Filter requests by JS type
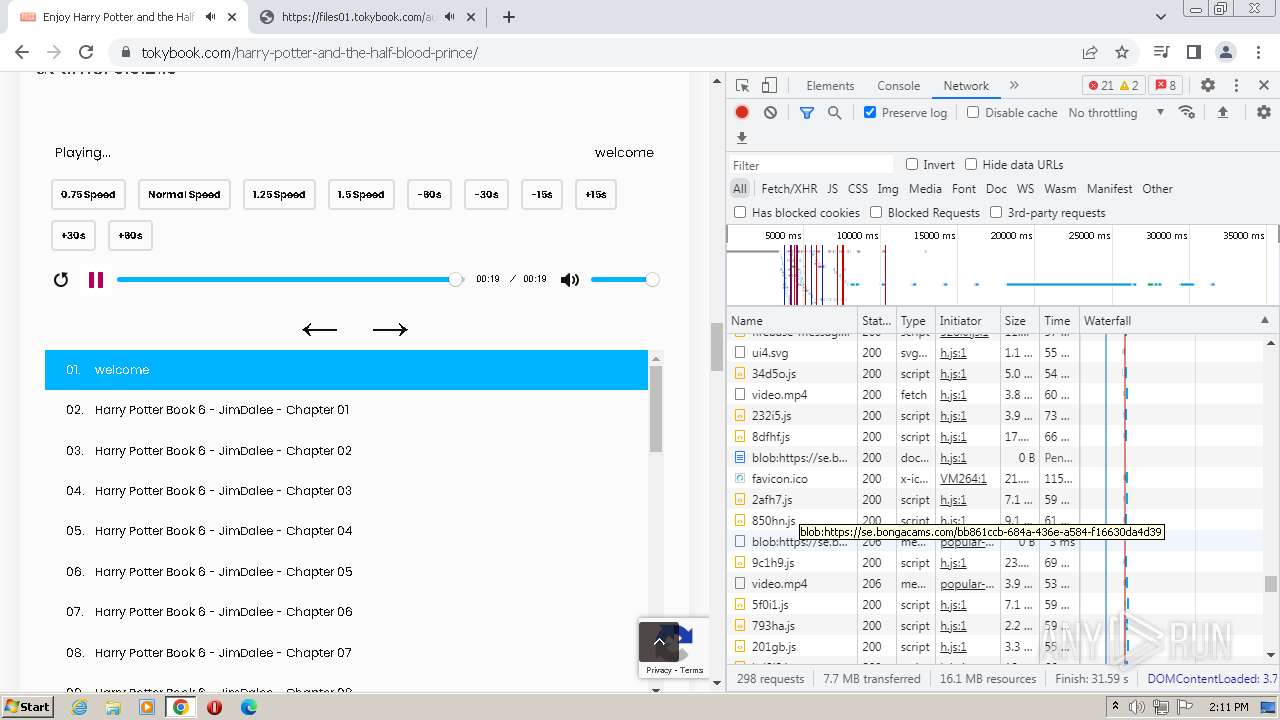Image resolution: width=1280 pixels, height=720 pixels. pyautogui.click(x=833, y=189)
